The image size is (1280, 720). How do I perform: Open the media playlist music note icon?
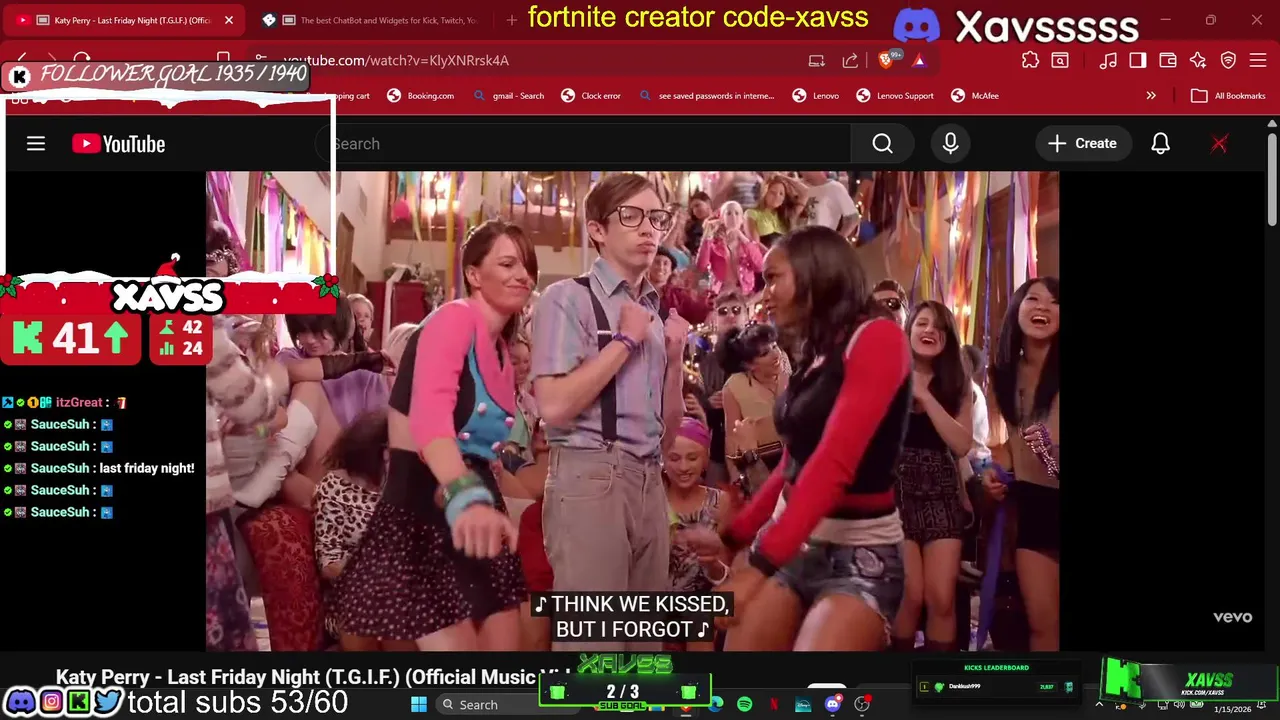[x=1108, y=61]
